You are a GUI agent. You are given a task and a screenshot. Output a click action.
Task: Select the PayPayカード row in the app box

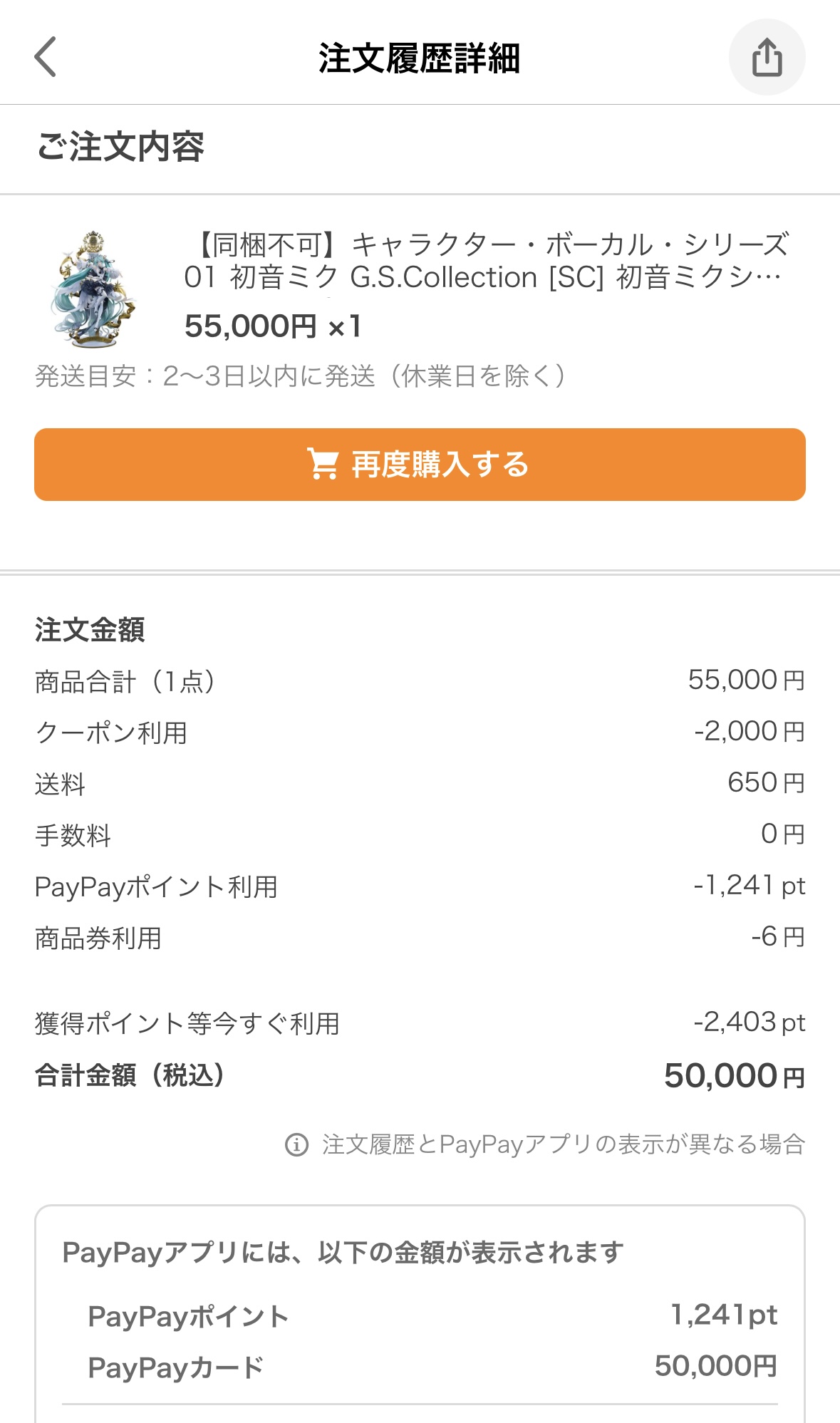click(x=432, y=1367)
